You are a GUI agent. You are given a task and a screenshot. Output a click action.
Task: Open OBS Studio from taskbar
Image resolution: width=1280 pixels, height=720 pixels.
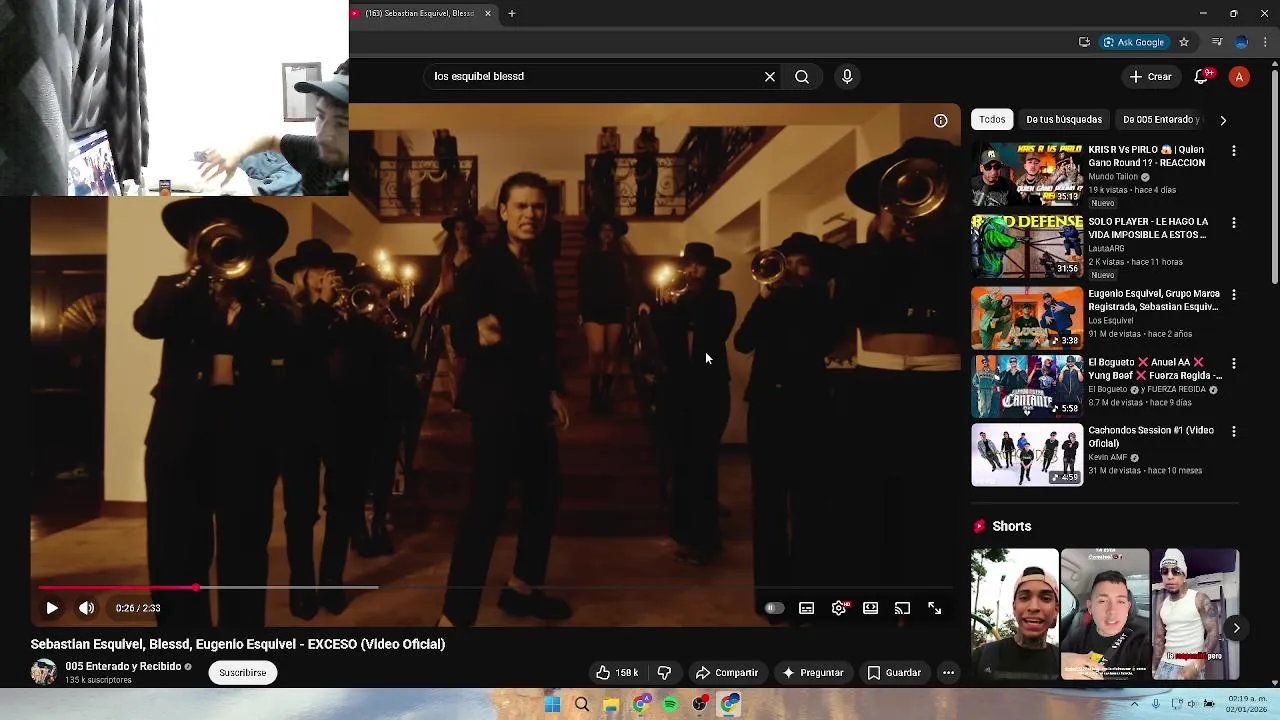[x=700, y=705]
